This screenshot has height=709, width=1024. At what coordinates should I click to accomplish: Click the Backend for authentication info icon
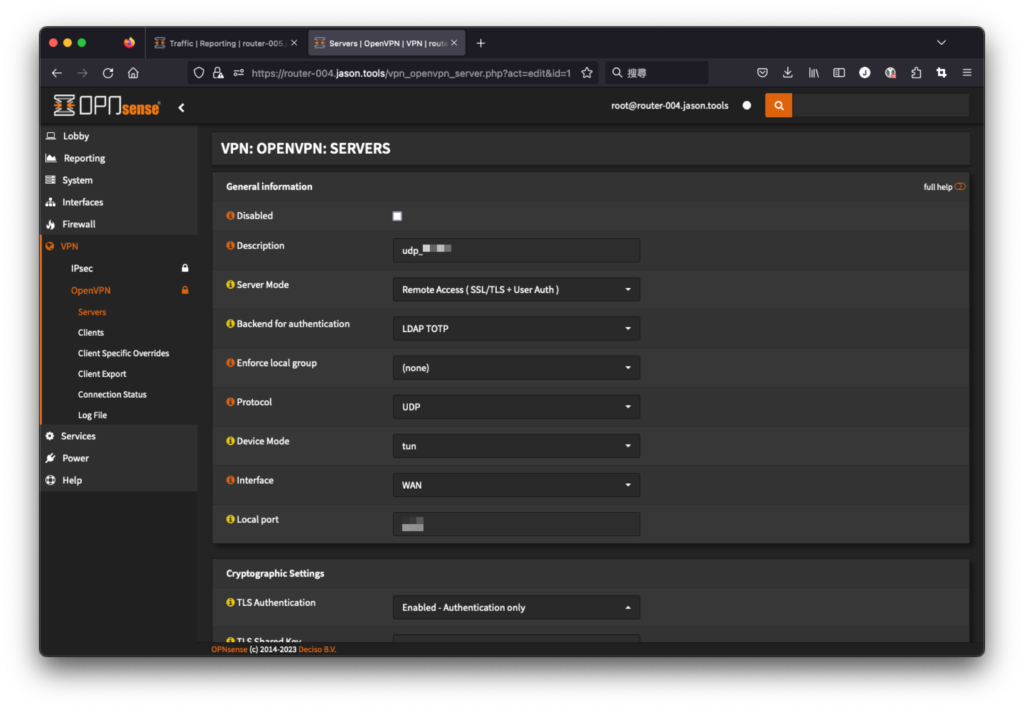click(x=230, y=324)
